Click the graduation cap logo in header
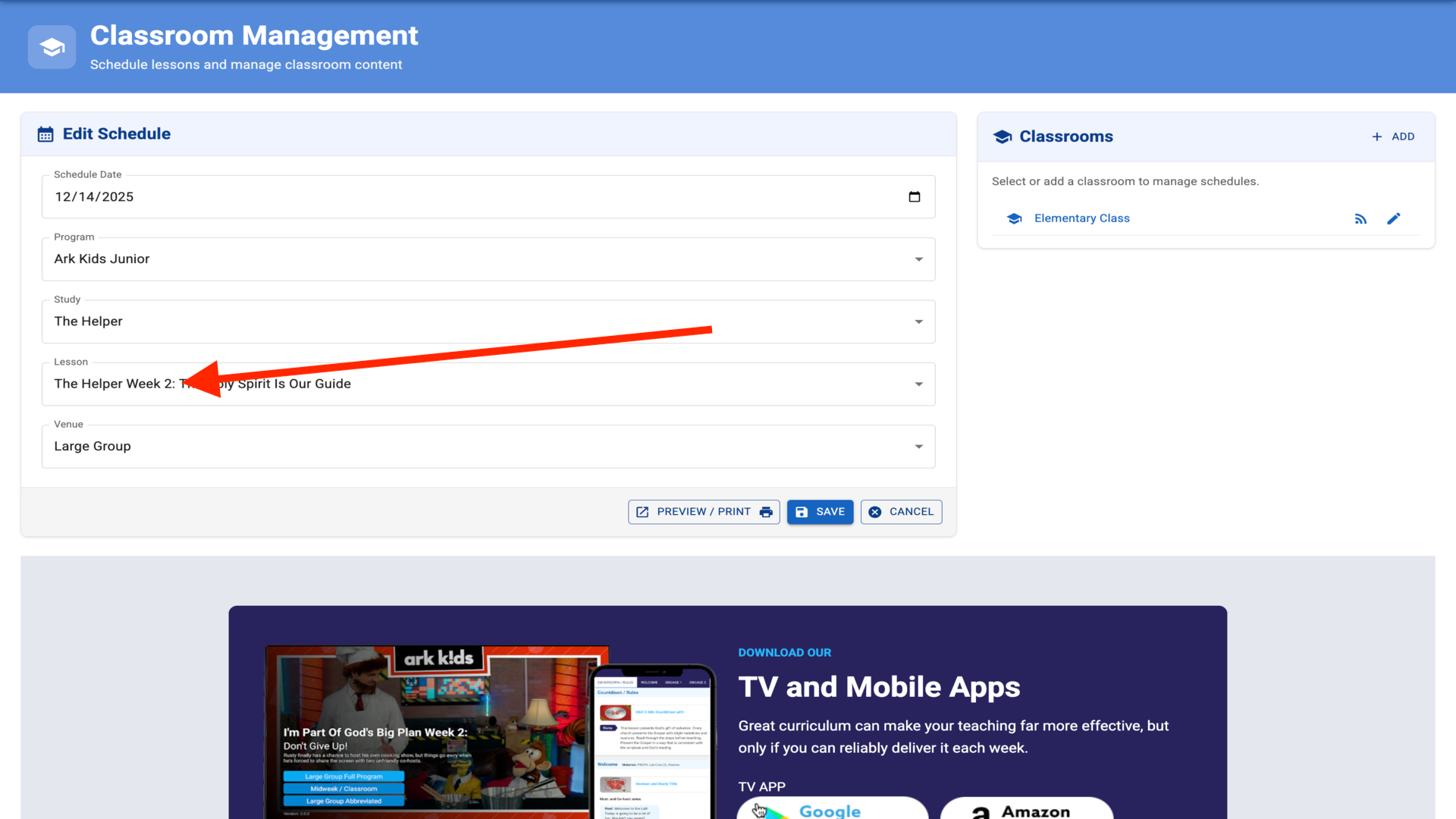 (x=52, y=47)
